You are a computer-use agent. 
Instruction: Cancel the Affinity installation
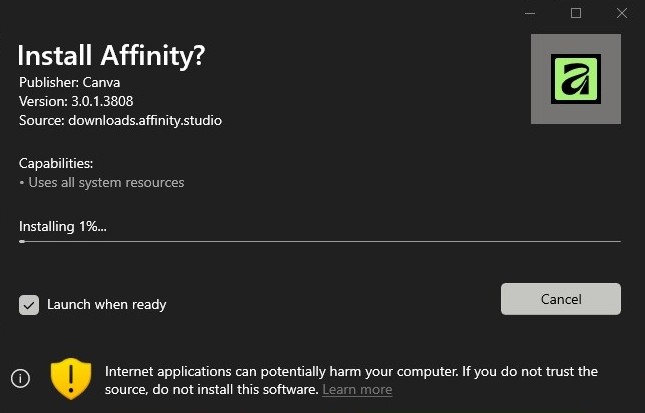point(560,299)
